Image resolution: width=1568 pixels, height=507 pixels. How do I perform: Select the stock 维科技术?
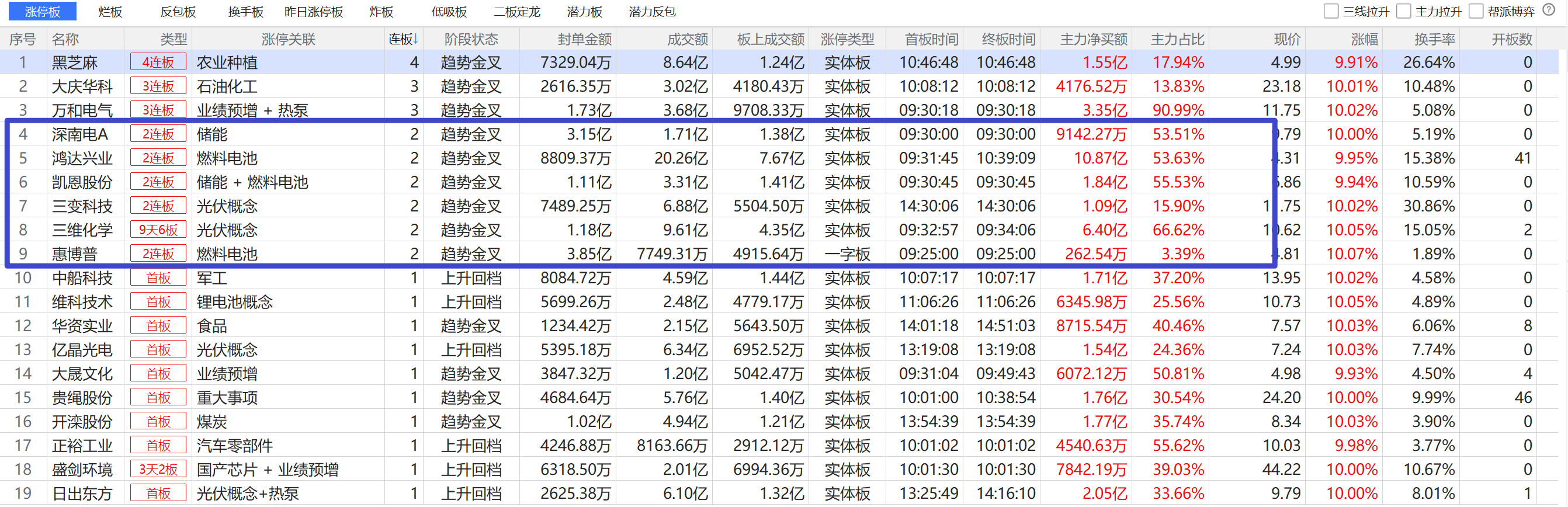coord(82,302)
